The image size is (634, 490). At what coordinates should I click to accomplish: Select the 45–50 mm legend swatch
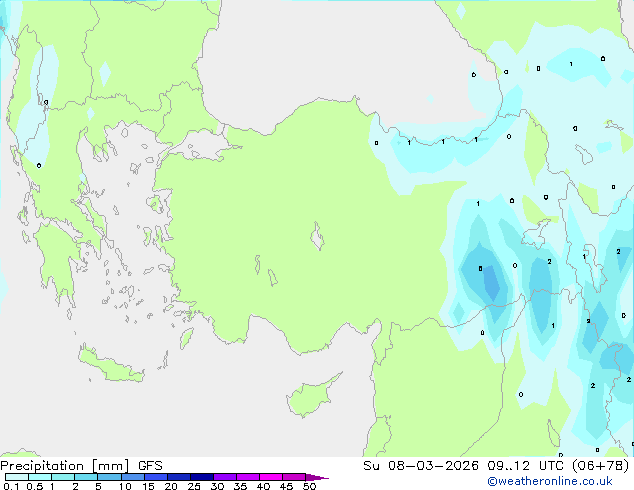294,477
